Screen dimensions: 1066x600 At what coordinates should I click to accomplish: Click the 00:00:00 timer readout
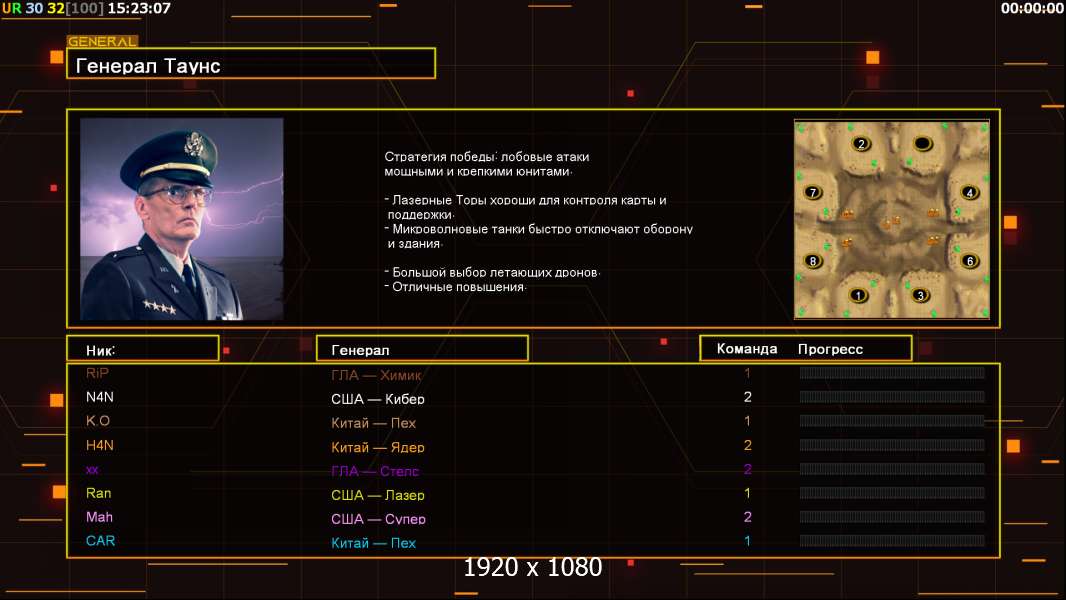(1031, 8)
